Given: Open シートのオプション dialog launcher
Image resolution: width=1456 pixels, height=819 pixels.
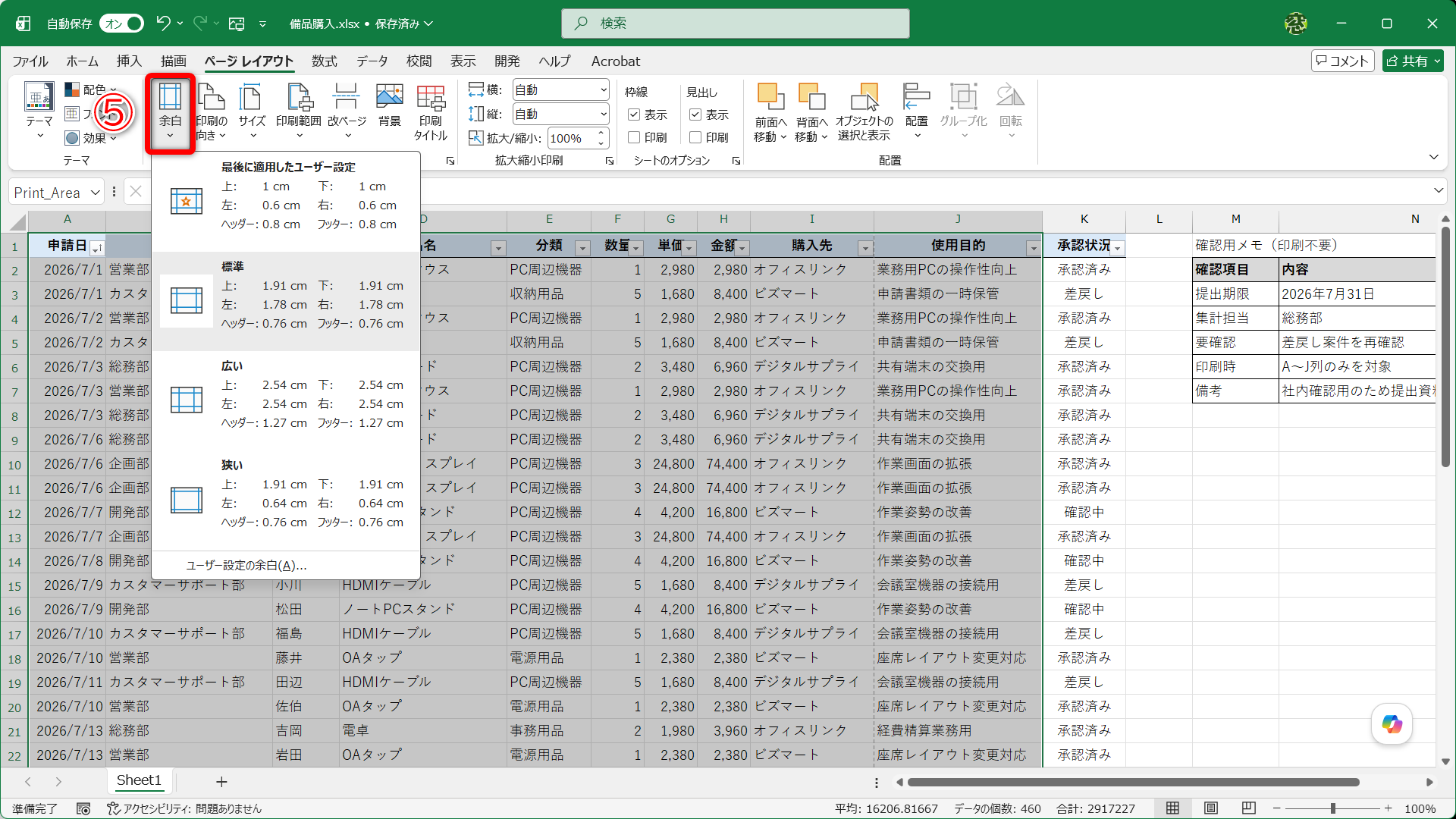Looking at the screenshot, I should (736, 161).
